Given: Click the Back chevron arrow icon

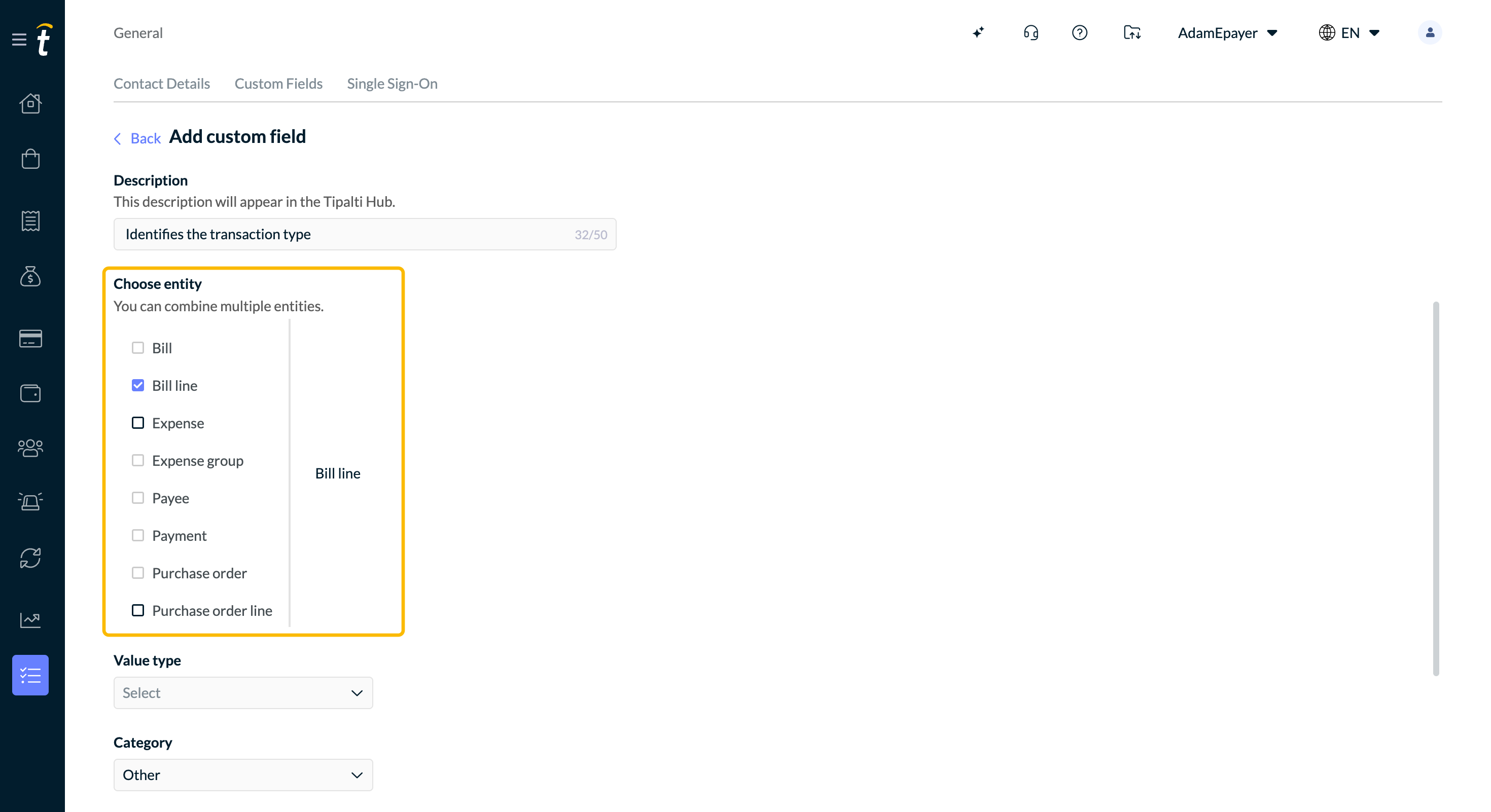Looking at the screenshot, I should (118, 138).
